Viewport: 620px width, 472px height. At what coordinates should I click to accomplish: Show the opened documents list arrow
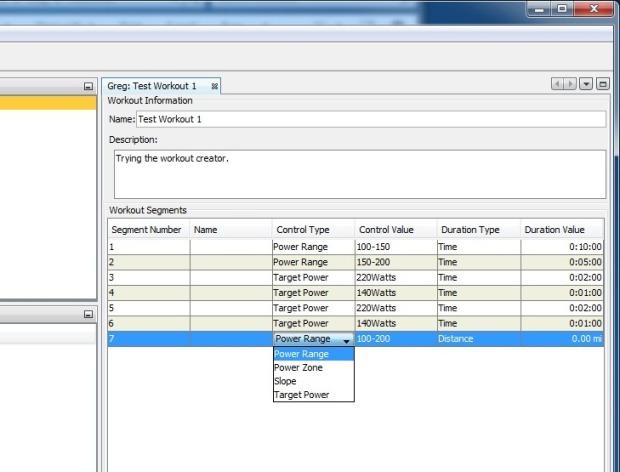point(586,85)
